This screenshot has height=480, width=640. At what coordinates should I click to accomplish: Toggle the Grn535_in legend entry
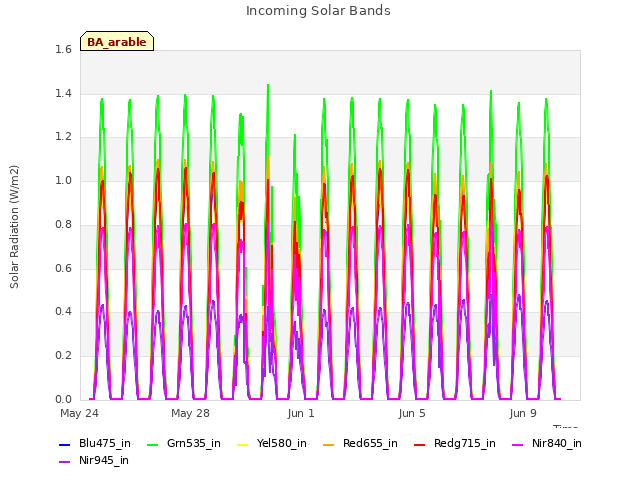pyautogui.click(x=184, y=444)
